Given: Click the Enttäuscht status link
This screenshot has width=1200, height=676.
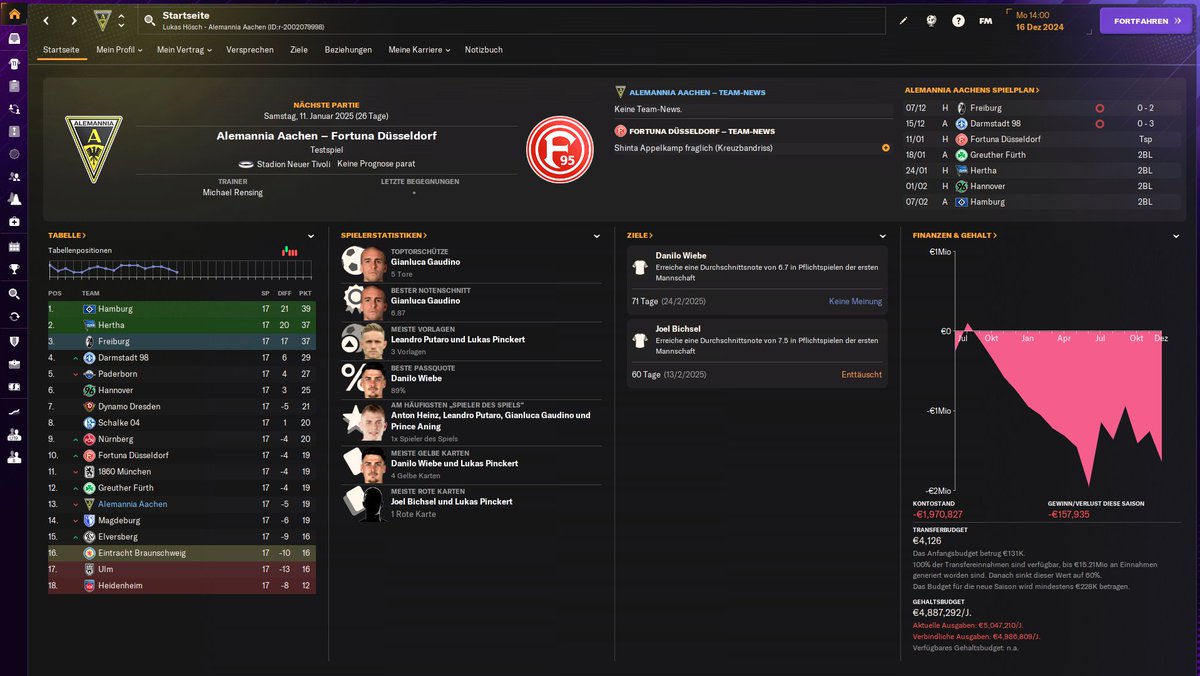Looking at the screenshot, I should pyautogui.click(x=861, y=375).
